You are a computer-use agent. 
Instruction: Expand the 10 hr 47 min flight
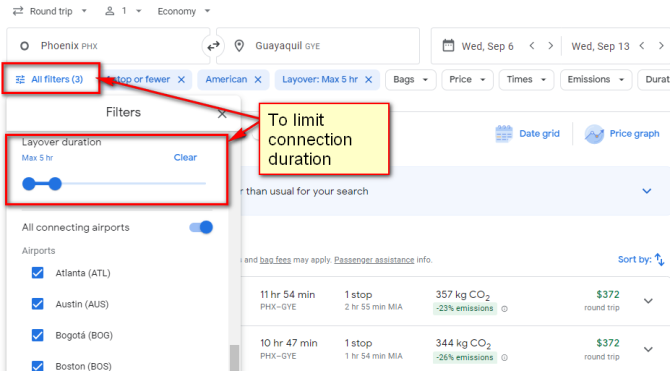coord(648,350)
